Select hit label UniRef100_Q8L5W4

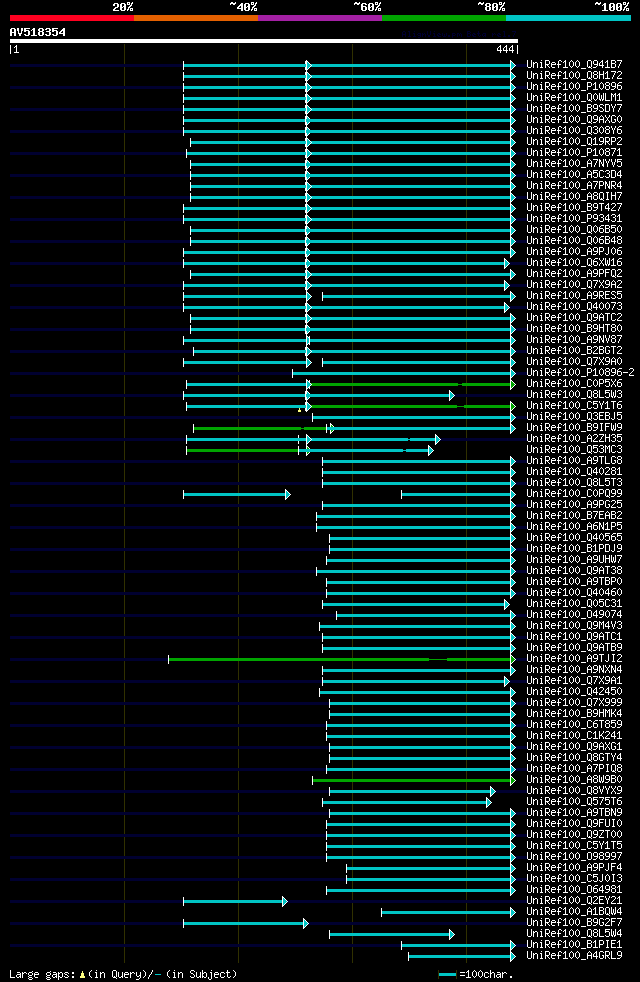(574, 933)
